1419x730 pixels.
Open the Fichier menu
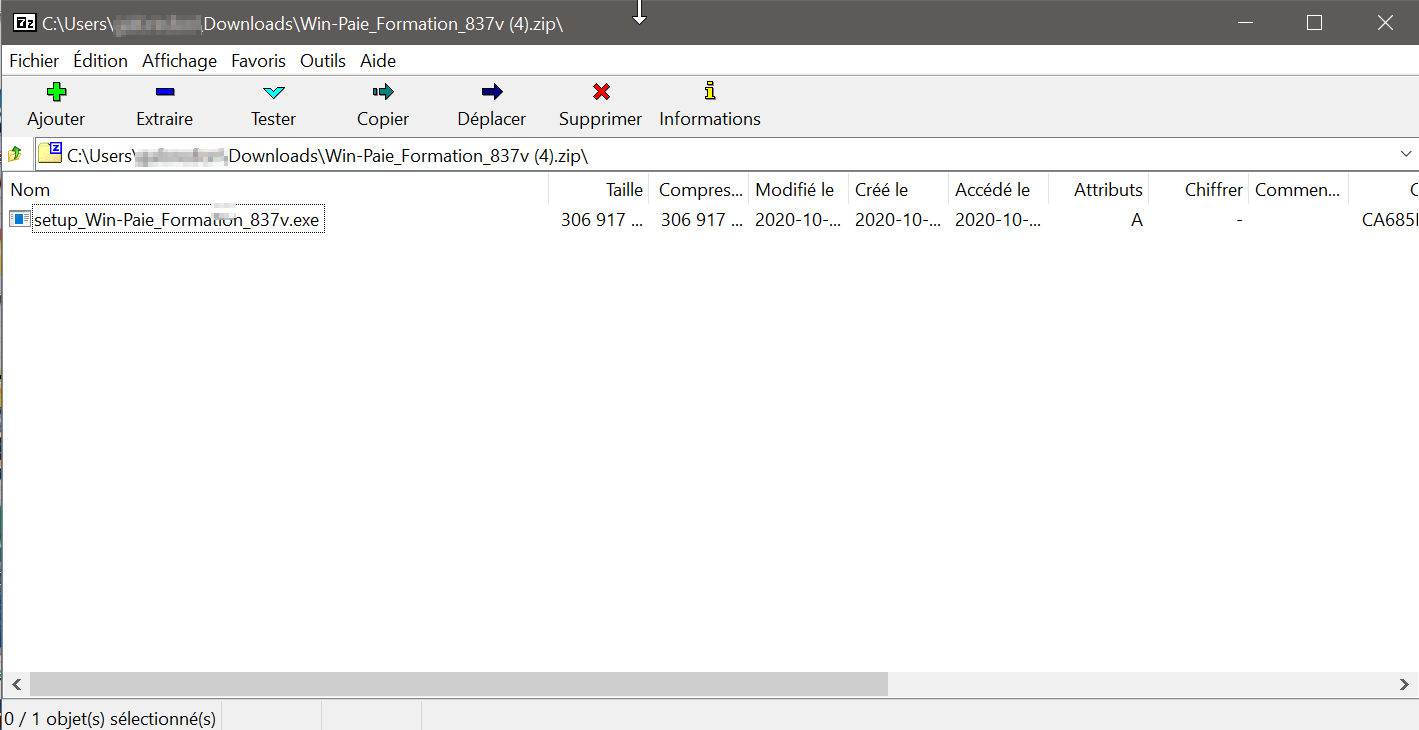[34, 61]
